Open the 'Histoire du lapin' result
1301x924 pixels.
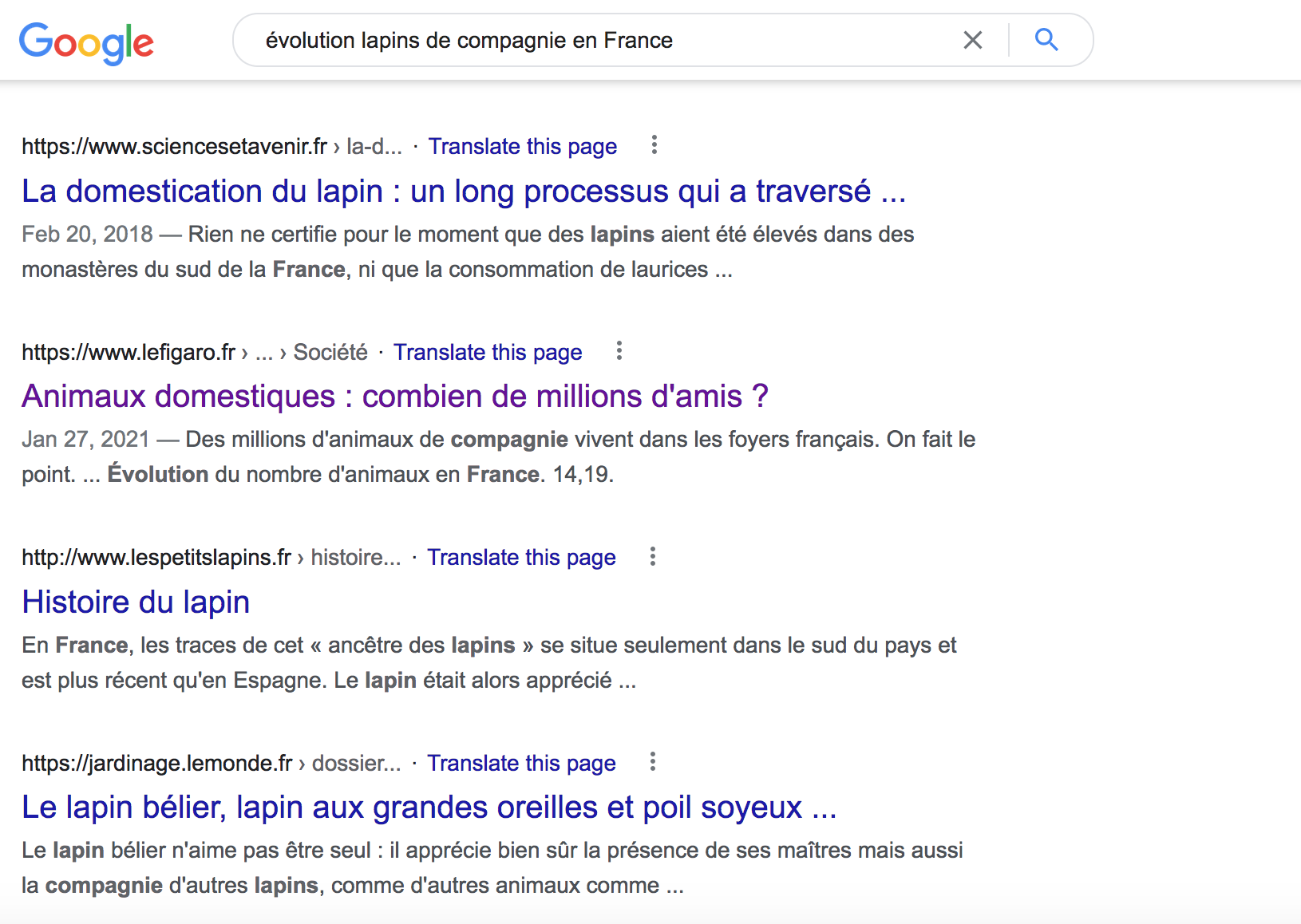(x=136, y=602)
